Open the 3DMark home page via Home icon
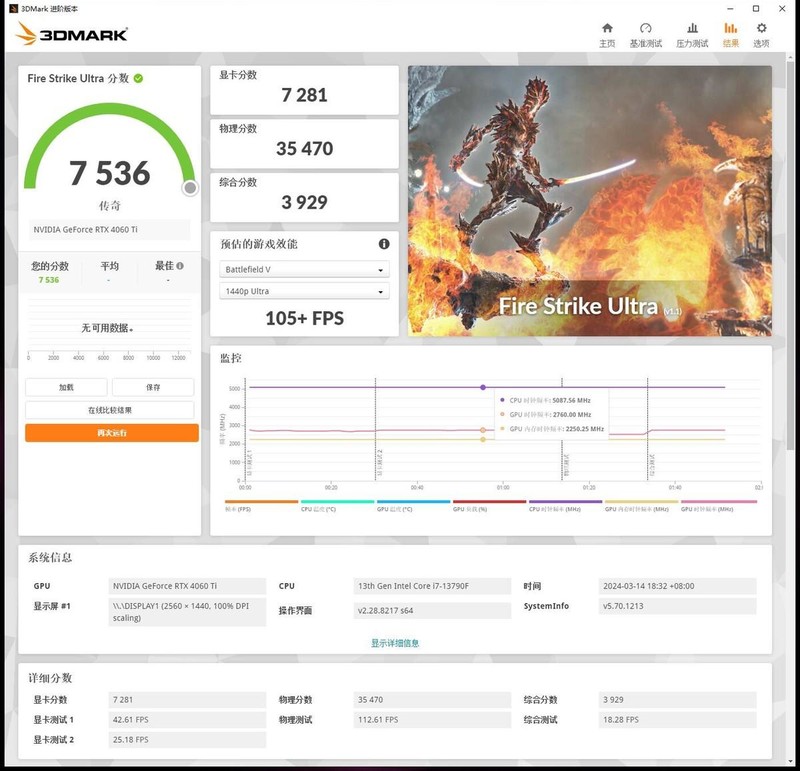 (x=607, y=28)
